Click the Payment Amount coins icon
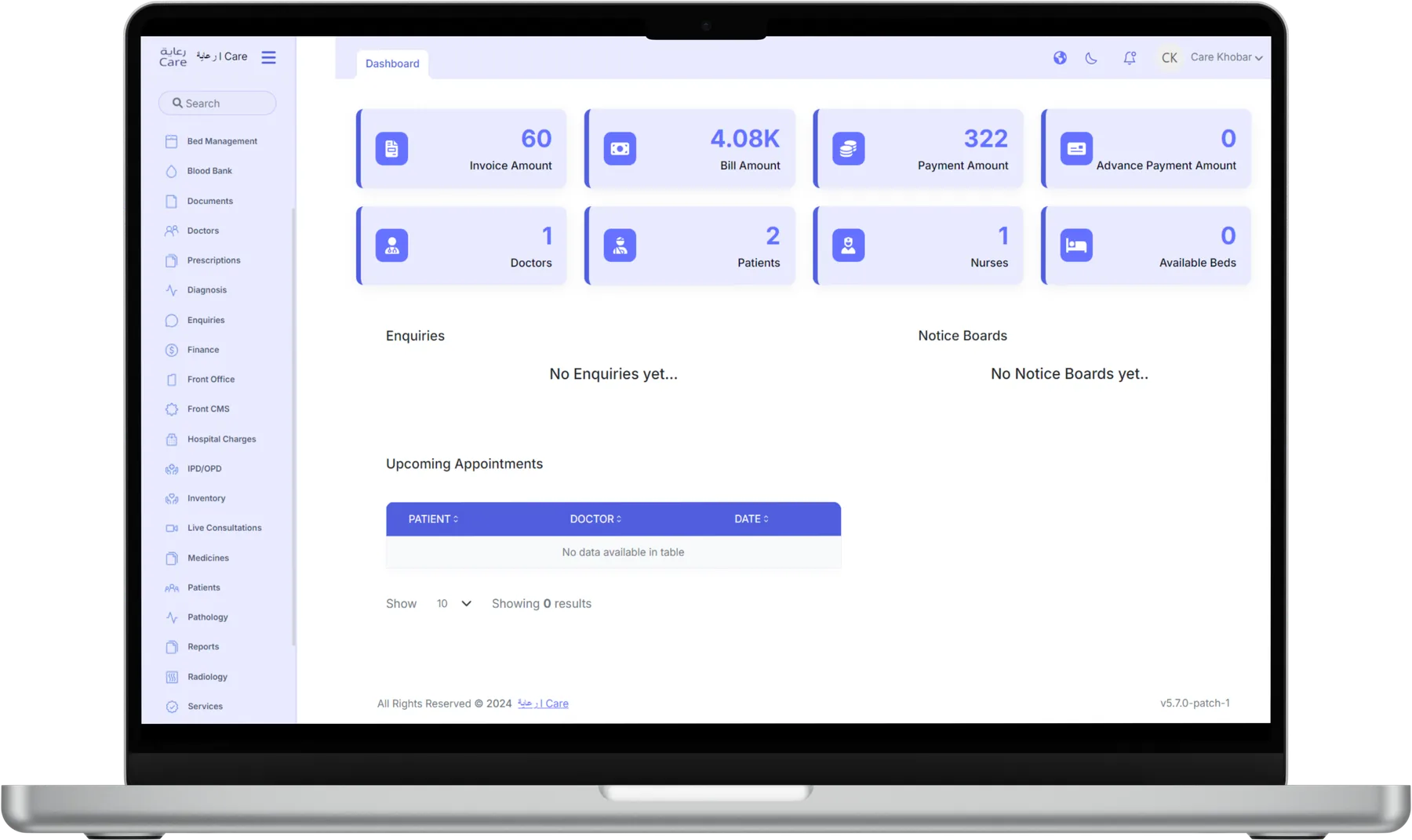The height and width of the screenshot is (840, 1412). pos(848,148)
